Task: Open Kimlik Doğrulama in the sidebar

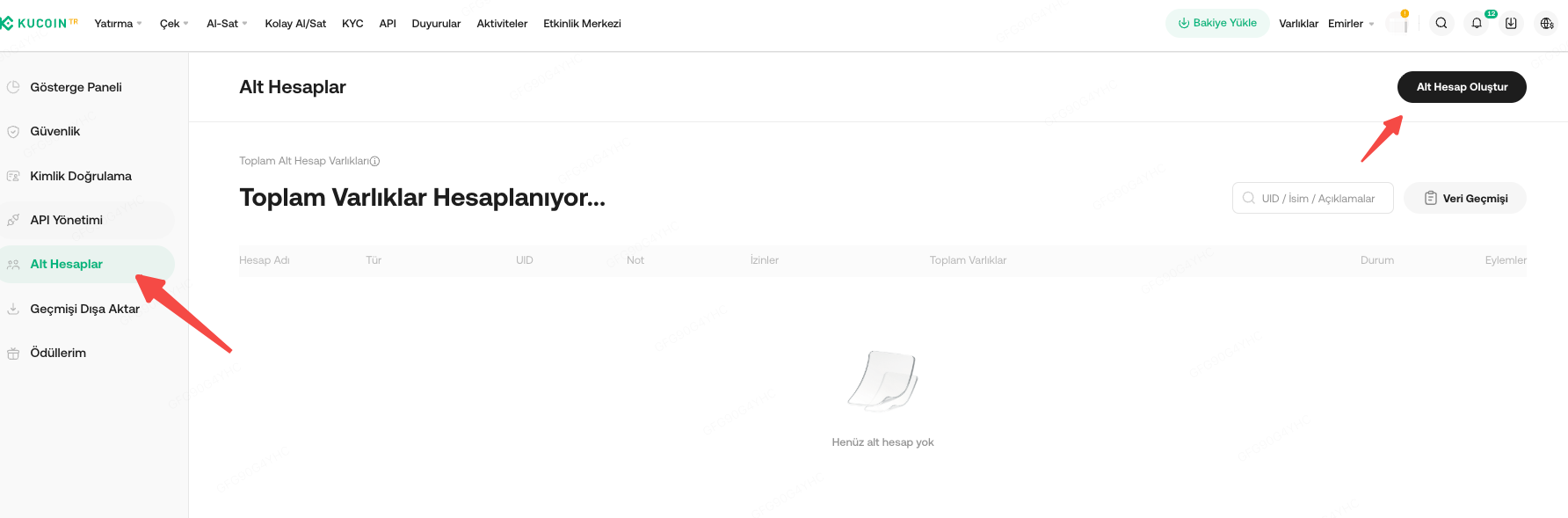Action: click(81, 176)
